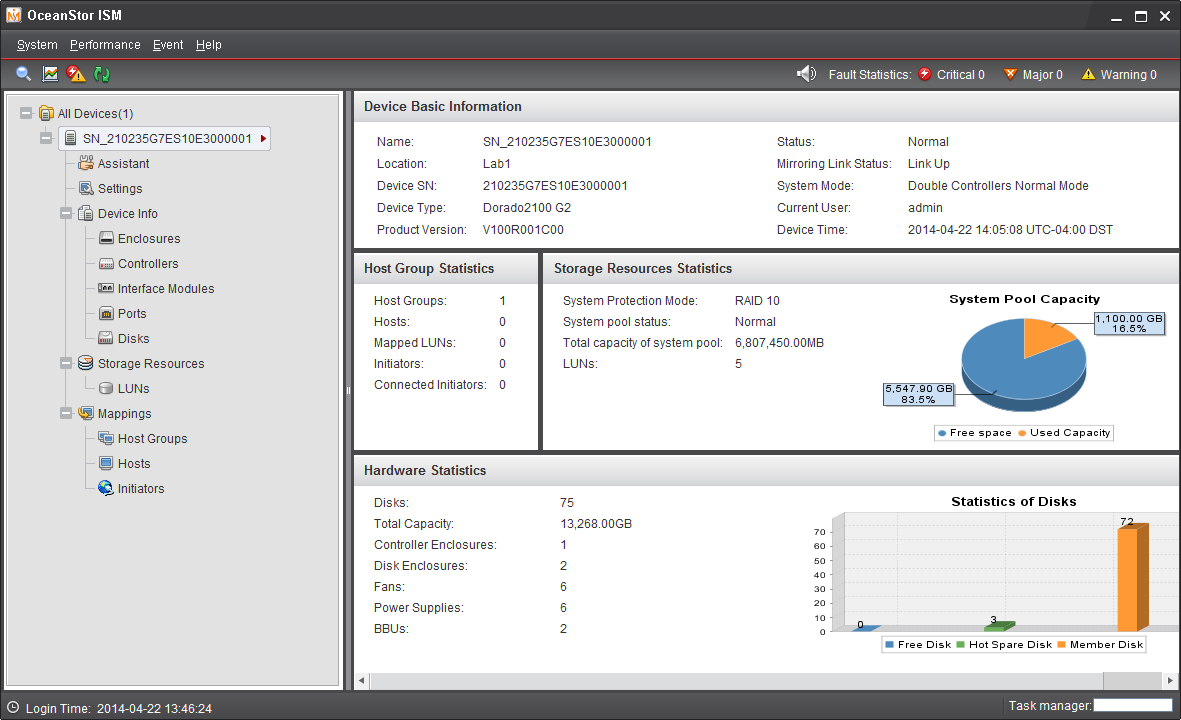Click the orange used capacity pie slice
The image size is (1181, 720).
pos(1045,336)
